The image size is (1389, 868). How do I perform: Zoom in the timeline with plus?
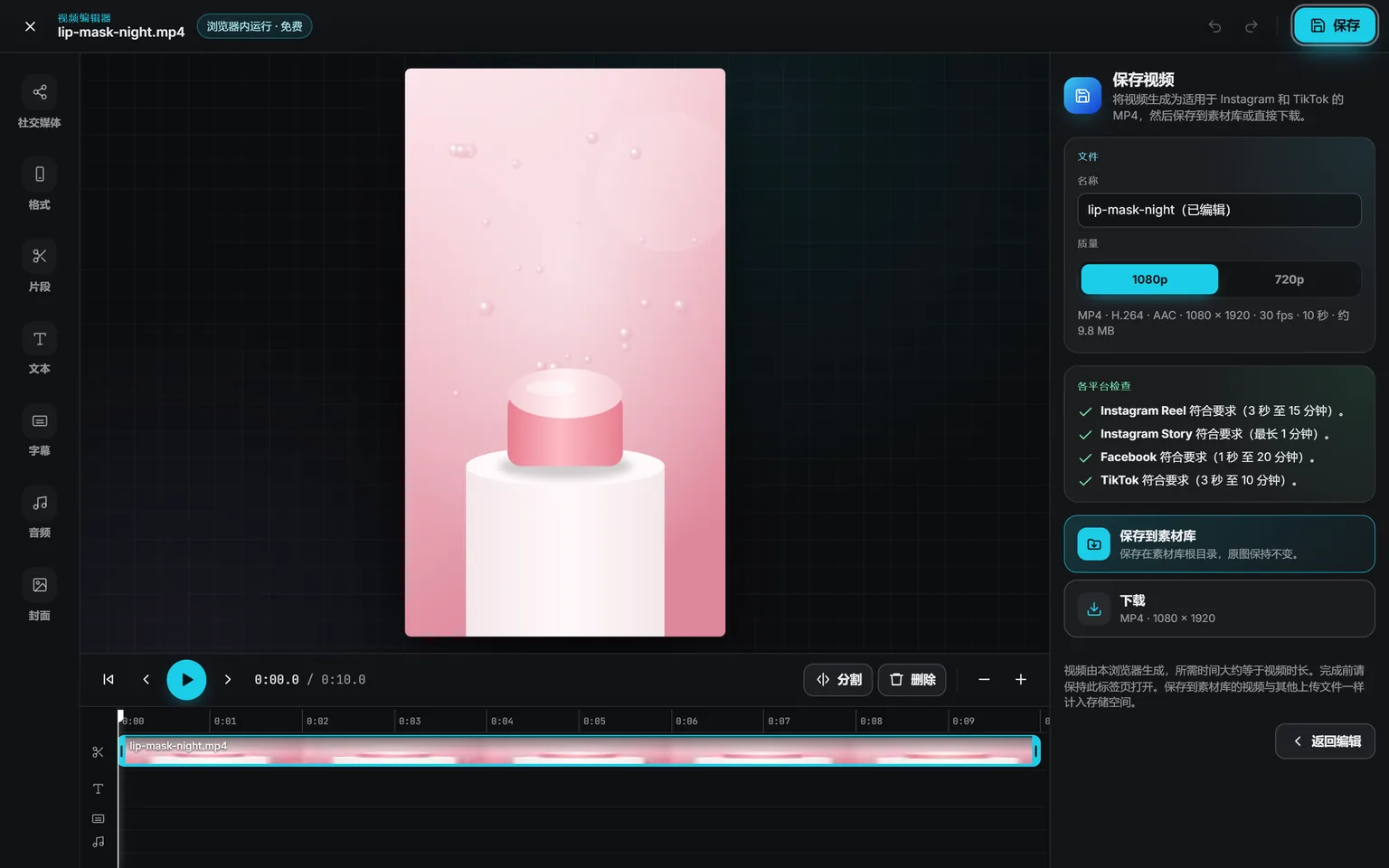tap(1020, 680)
